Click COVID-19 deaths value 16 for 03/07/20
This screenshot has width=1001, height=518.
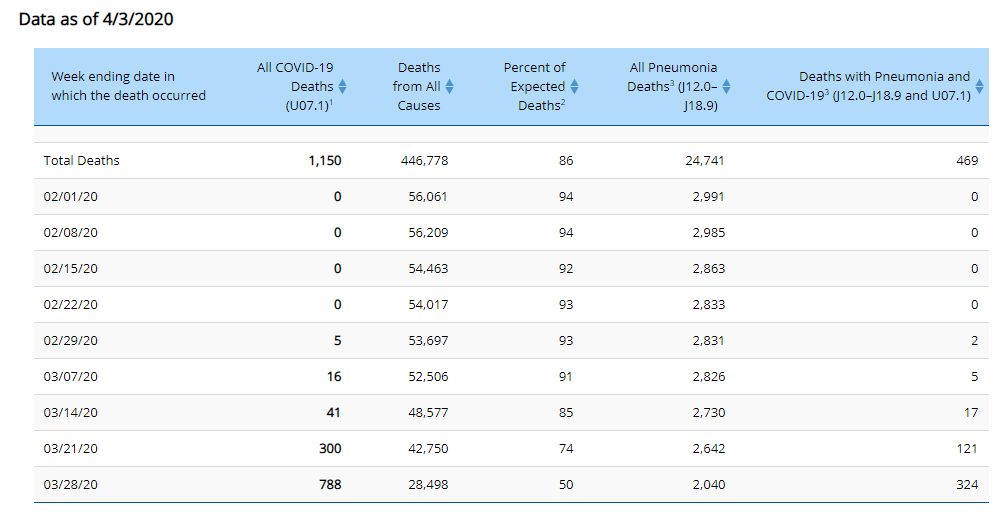point(334,376)
